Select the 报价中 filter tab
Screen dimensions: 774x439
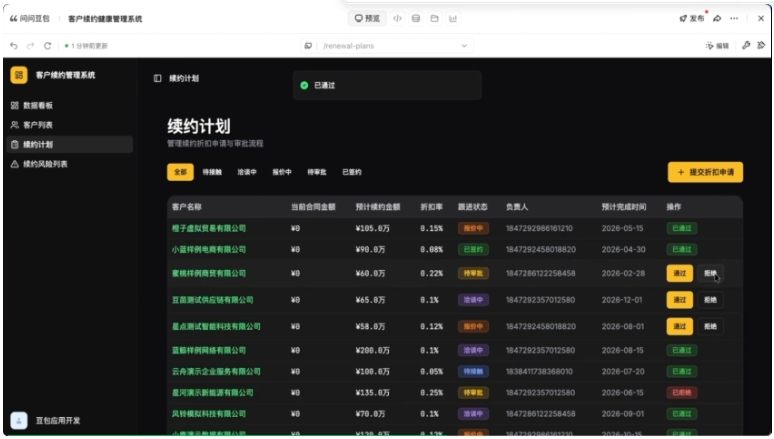point(282,172)
